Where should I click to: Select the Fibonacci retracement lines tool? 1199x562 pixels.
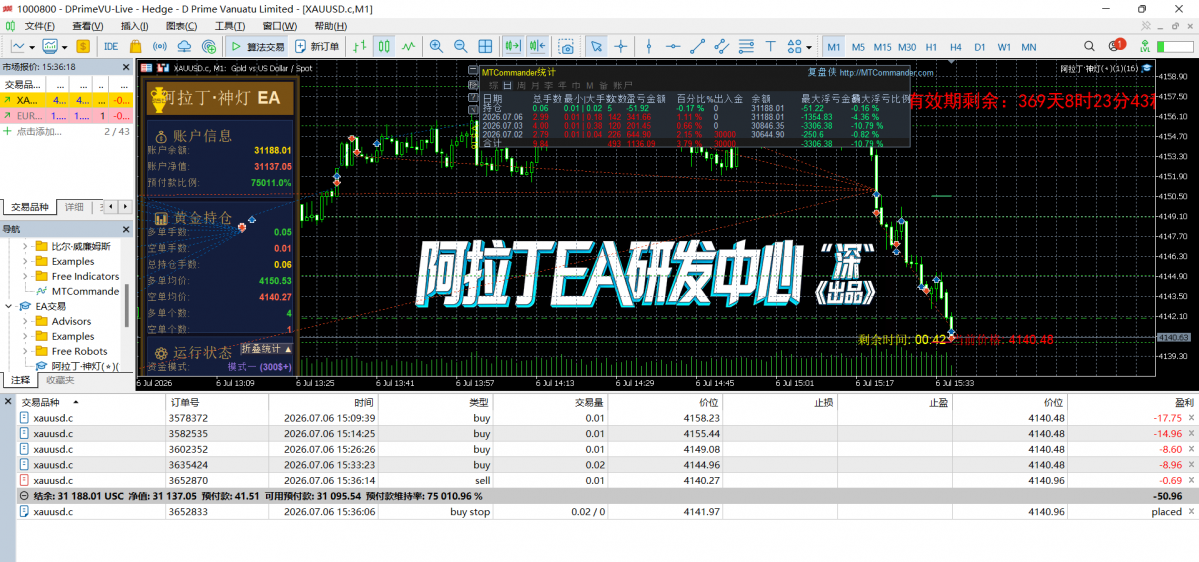tap(746, 46)
